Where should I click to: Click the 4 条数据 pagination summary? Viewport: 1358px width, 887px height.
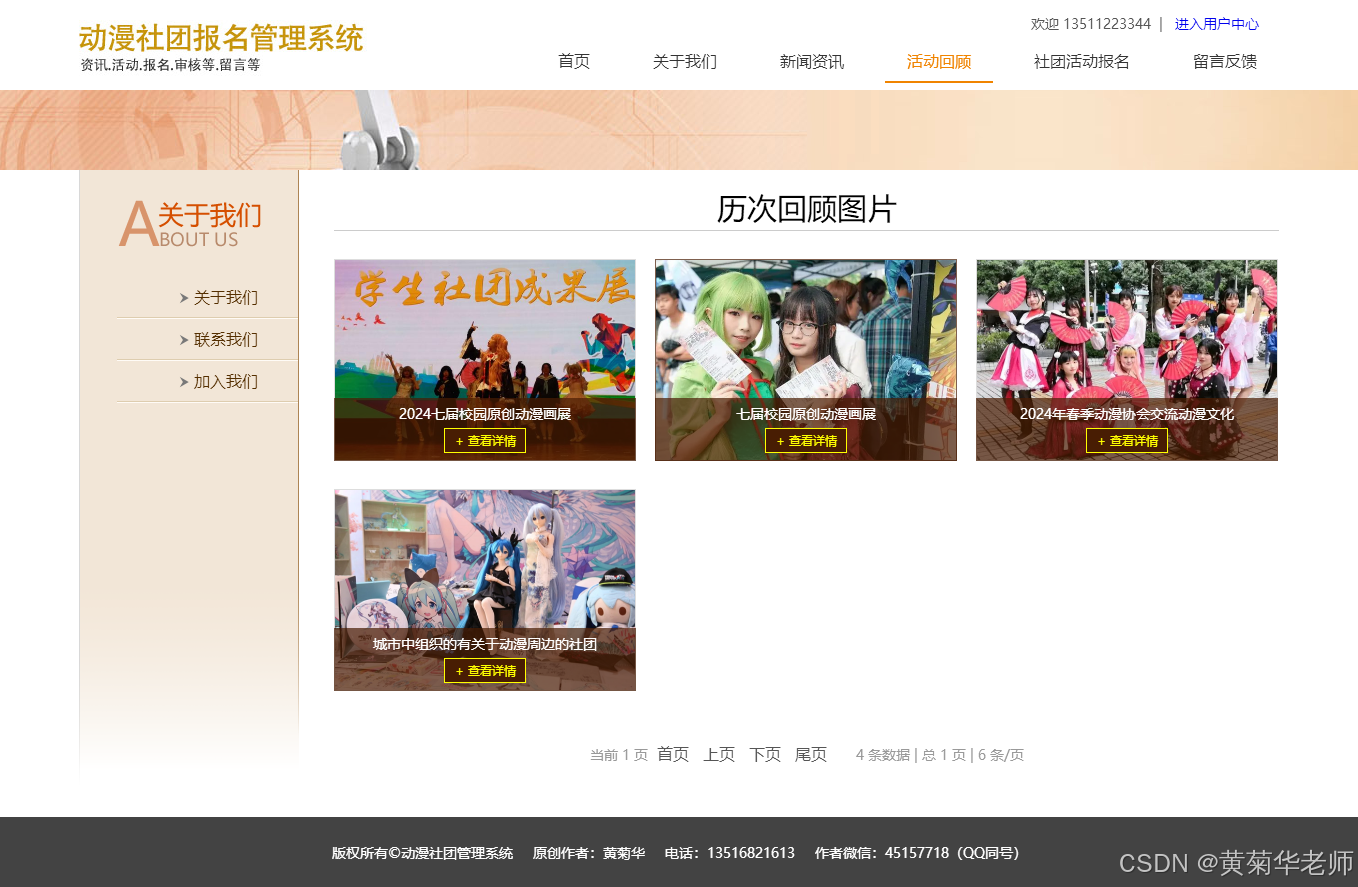tap(883, 755)
